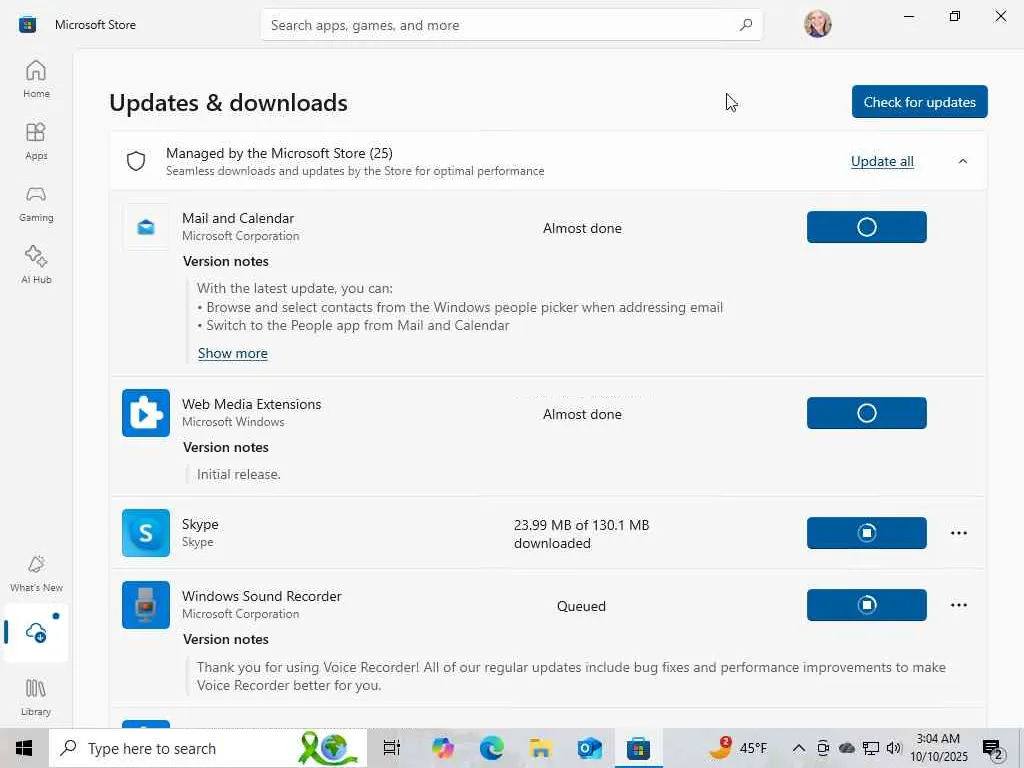1024x768 pixels.
Task: Click the Mail and Calendar progress button
Action: (x=867, y=227)
